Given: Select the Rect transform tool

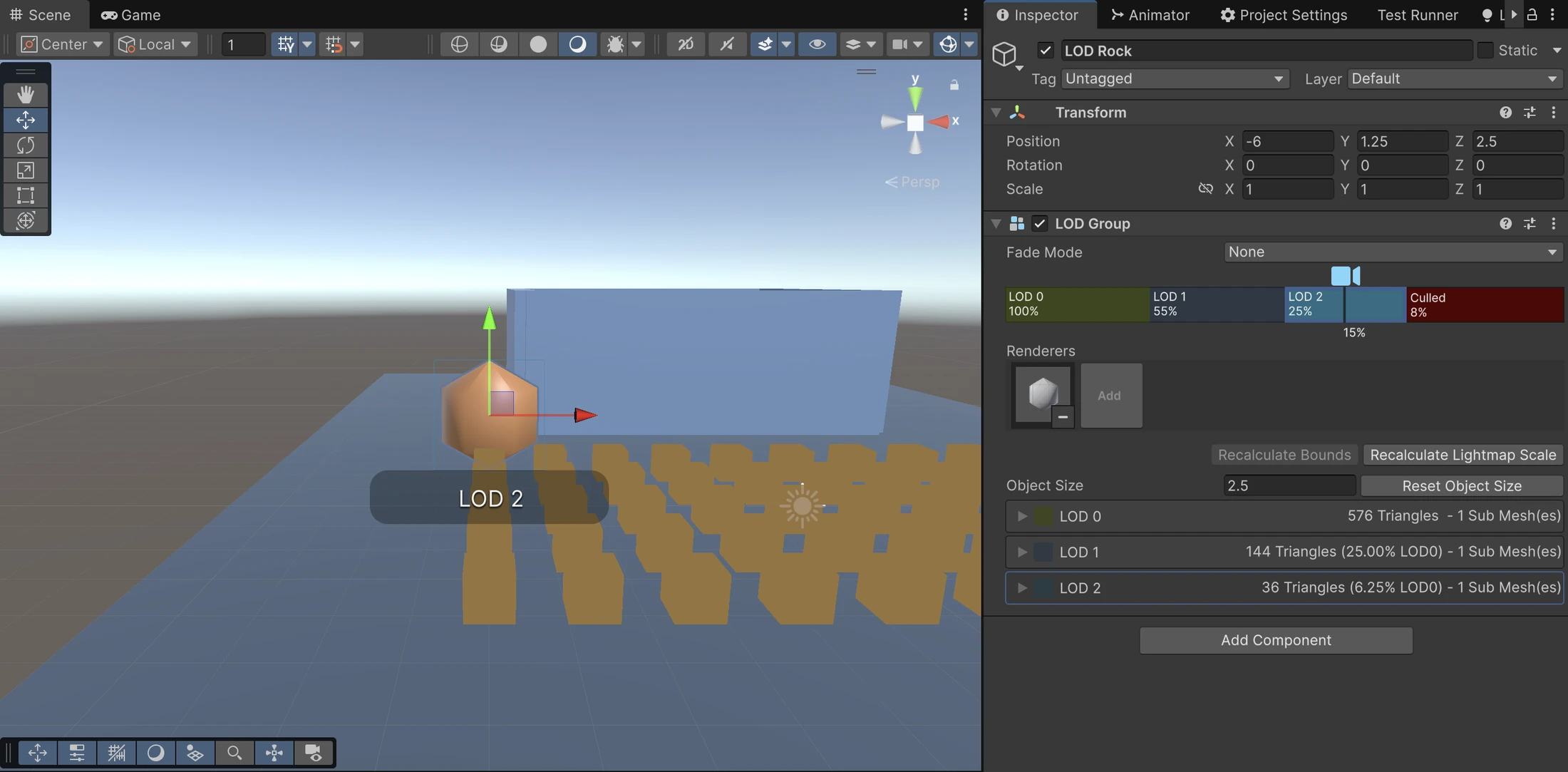Looking at the screenshot, I should (x=26, y=195).
